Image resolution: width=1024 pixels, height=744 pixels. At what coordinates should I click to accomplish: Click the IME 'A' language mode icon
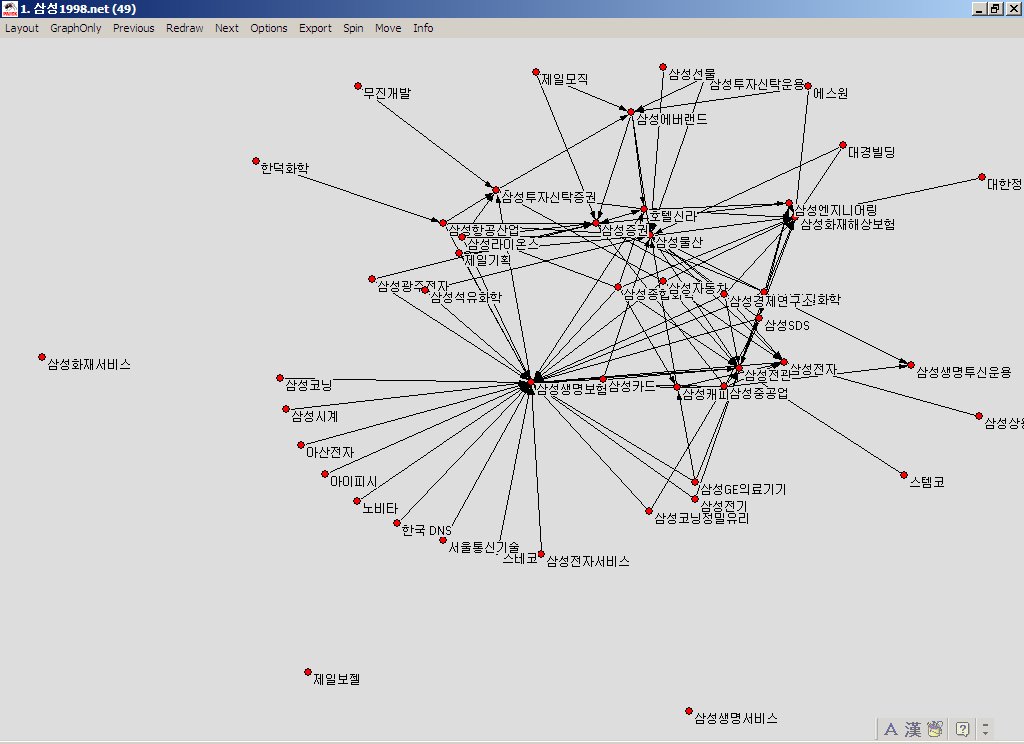click(890, 729)
